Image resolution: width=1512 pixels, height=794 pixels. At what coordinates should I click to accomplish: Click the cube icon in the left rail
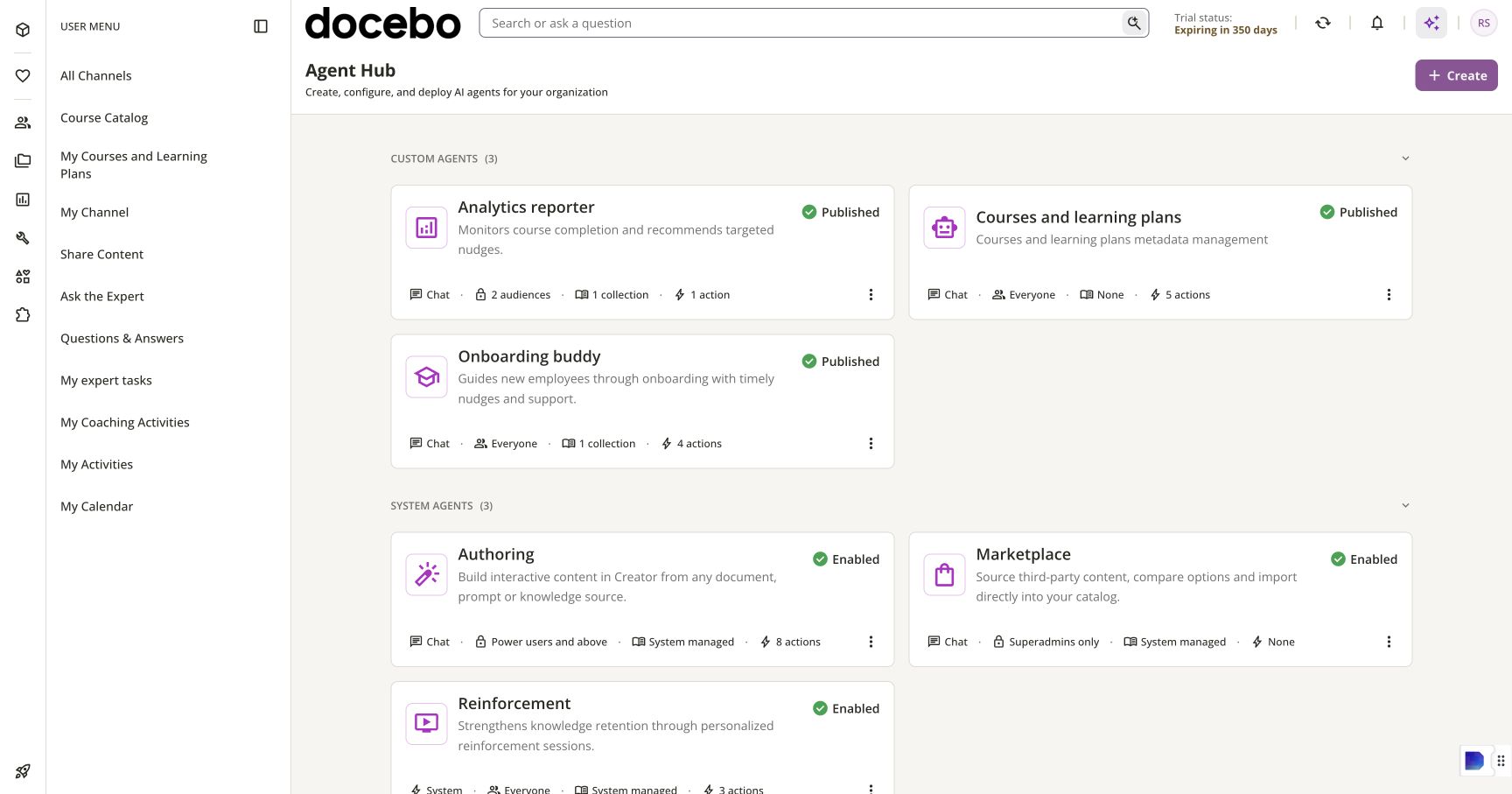23,30
